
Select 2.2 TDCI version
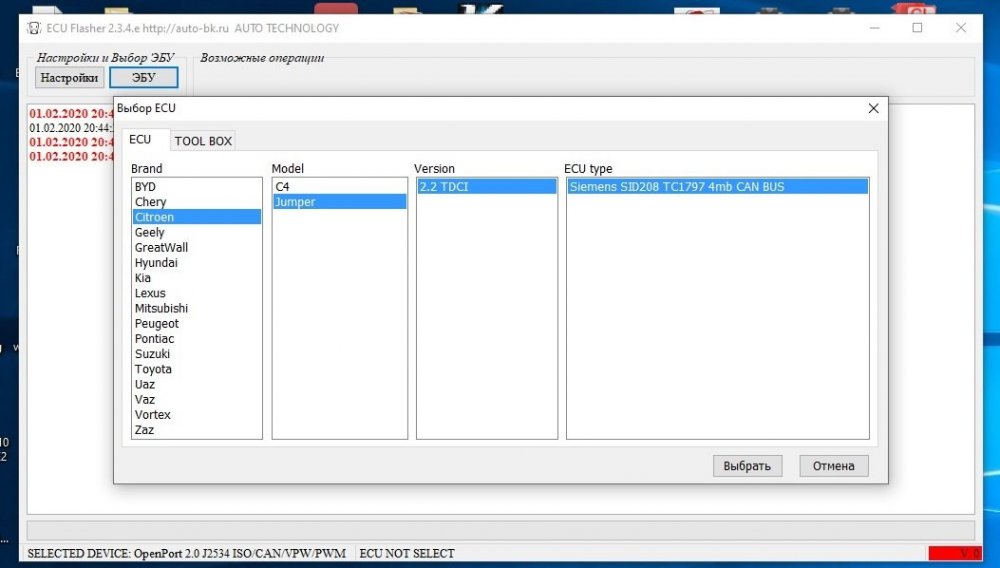[x=487, y=187]
